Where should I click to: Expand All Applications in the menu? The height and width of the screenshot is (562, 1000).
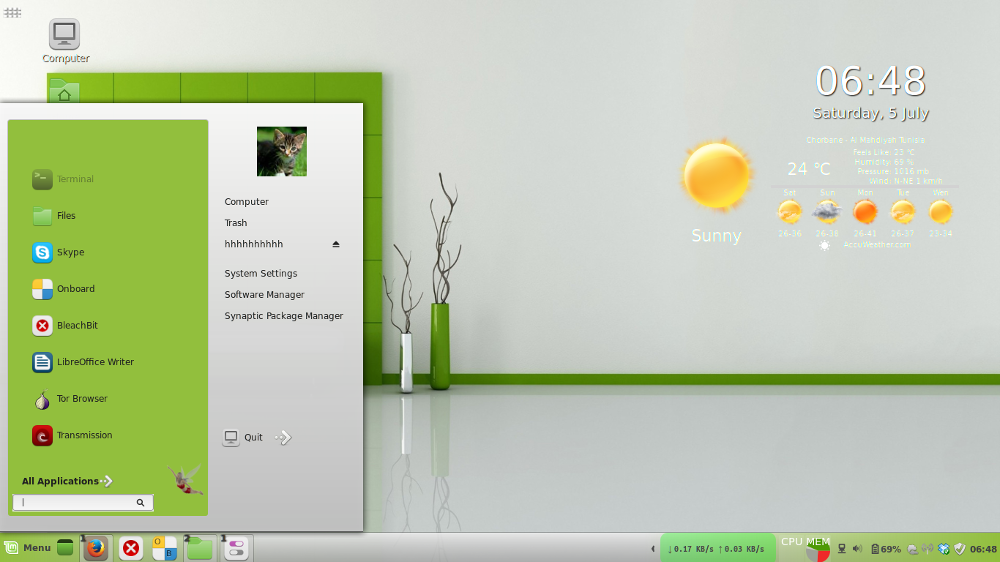pos(67,481)
